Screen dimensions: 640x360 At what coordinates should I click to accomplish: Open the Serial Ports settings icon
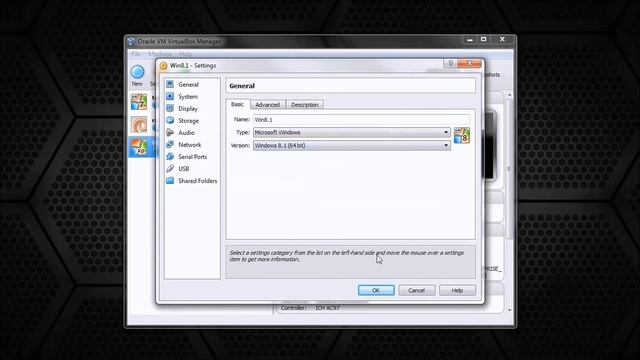click(x=170, y=156)
